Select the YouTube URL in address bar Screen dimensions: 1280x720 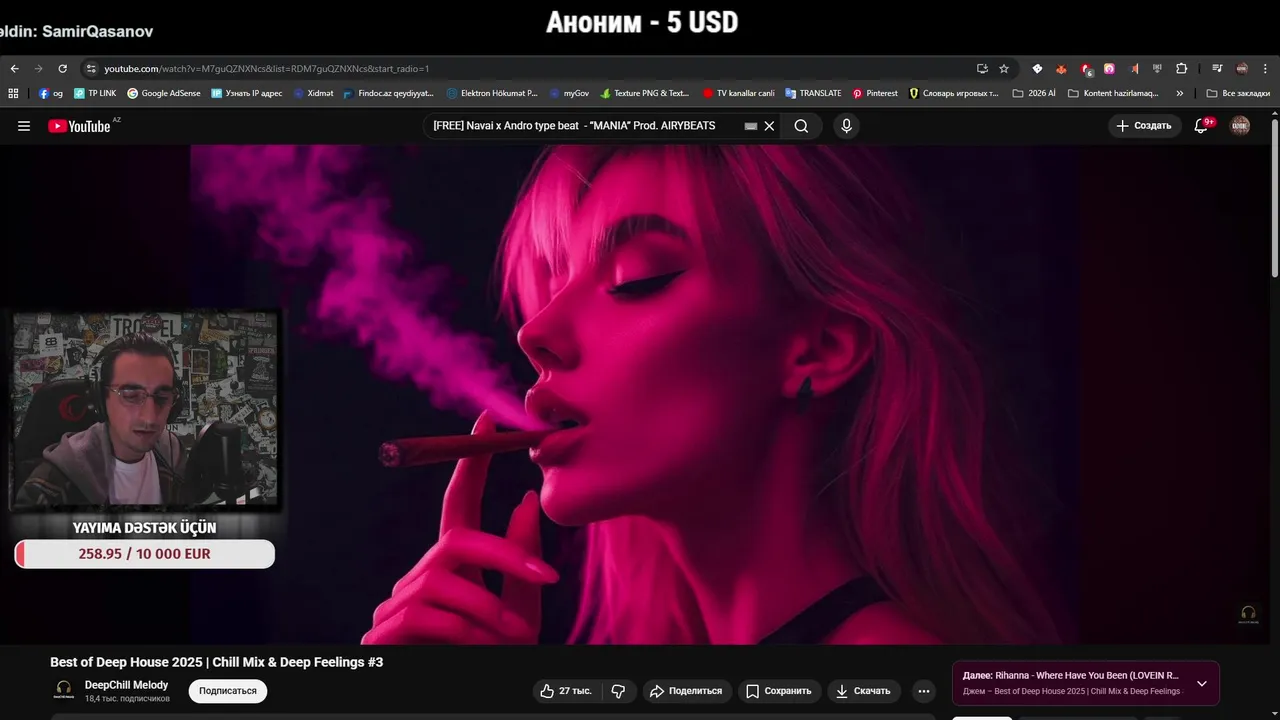tap(266, 69)
